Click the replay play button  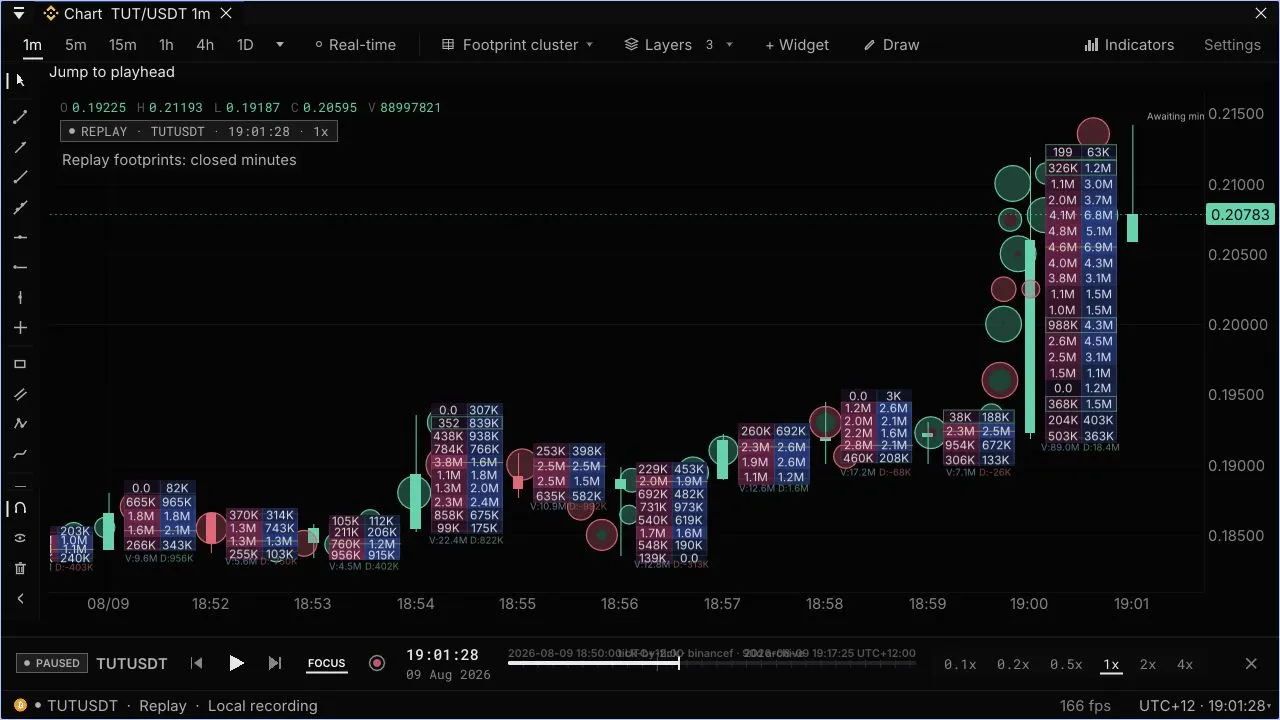point(236,663)
